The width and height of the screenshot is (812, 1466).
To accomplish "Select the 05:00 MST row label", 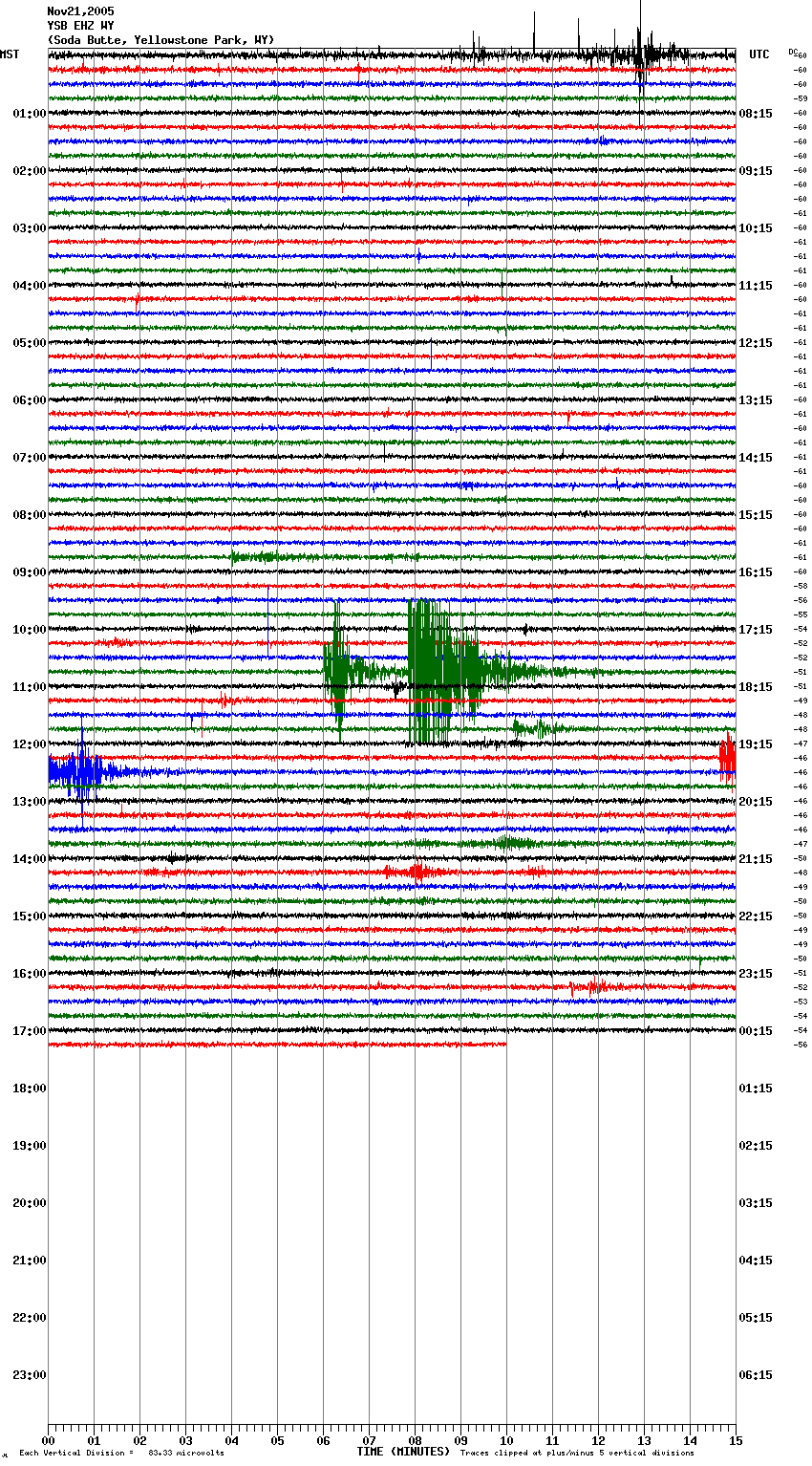I will click(x=30, y=343).
